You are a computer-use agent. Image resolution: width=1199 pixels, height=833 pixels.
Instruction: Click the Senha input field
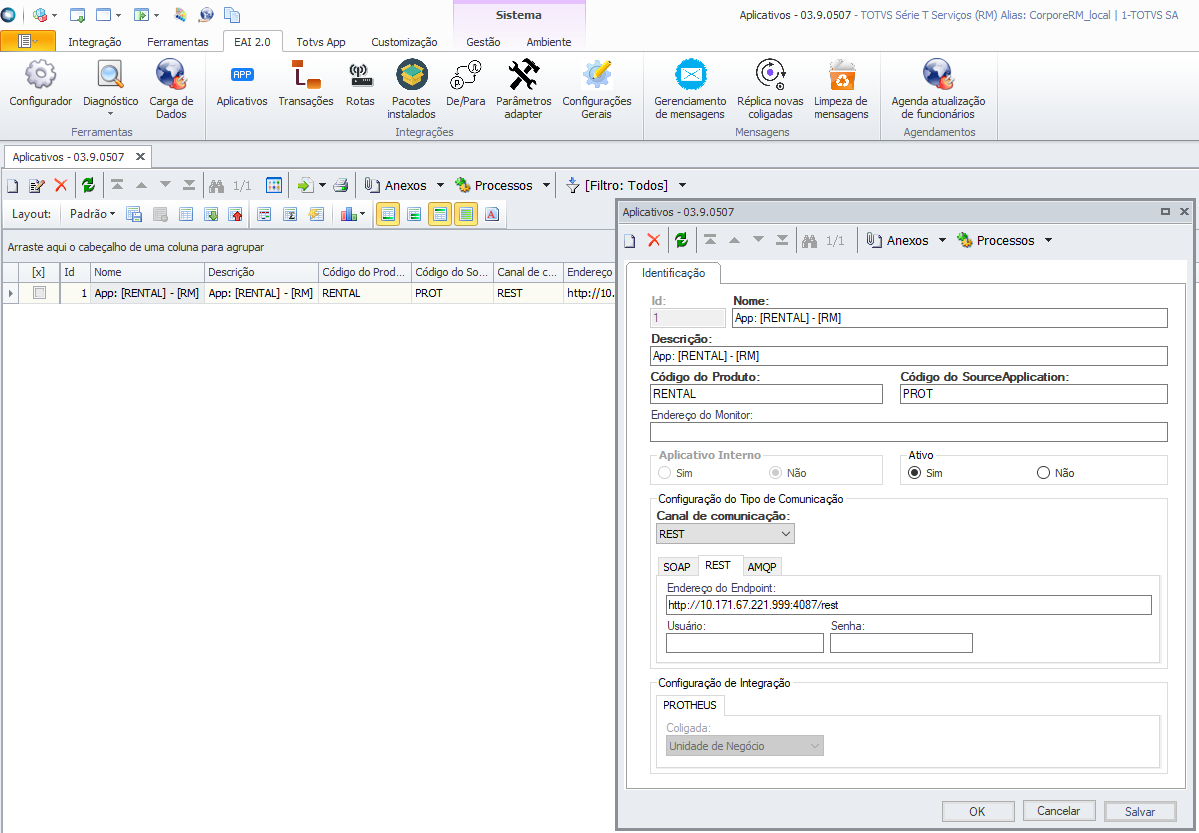point(901,643)
